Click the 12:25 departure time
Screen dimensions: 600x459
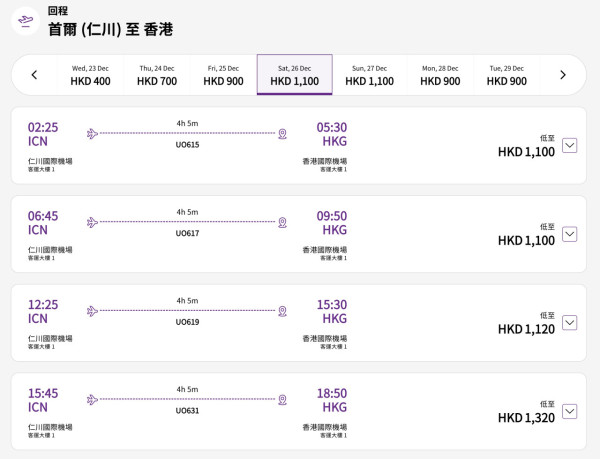(x=43, y=304)
